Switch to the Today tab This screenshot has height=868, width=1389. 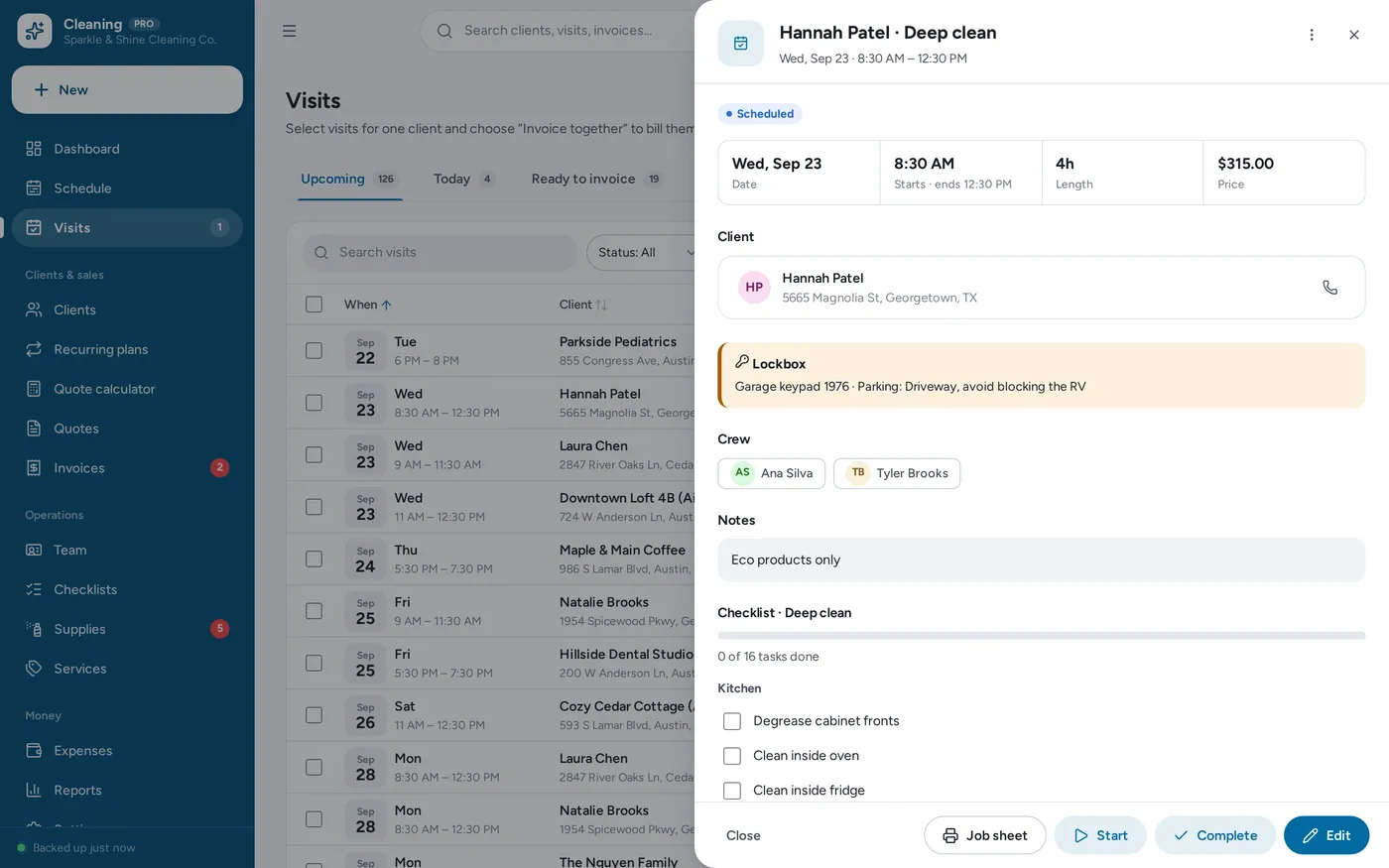463,180
